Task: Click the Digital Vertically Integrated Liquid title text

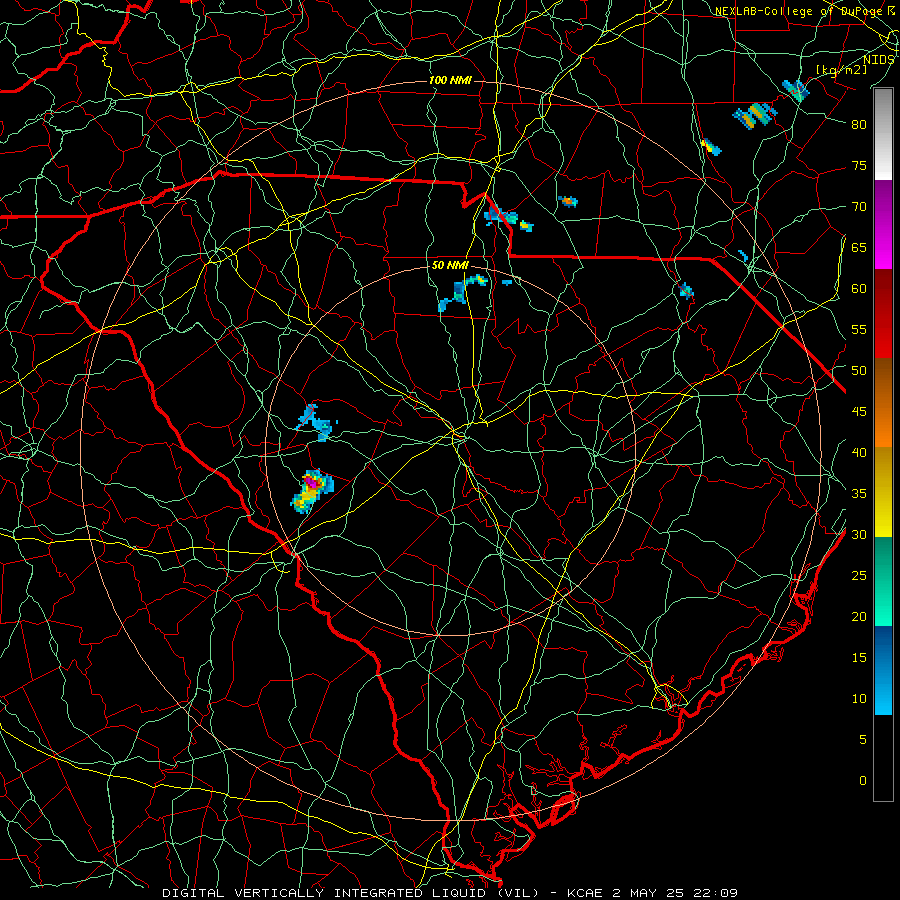Action: click(351, 893)
